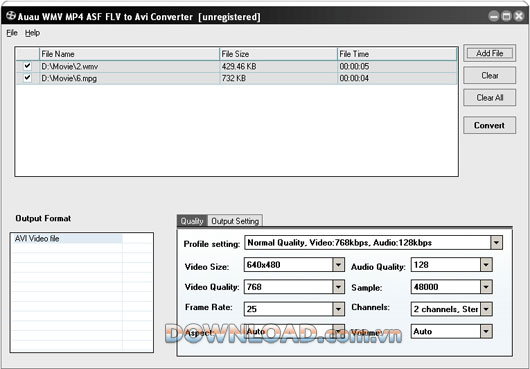Image resolution: width=530 pixels, height=369 pixels.
Task: Click the Clear button
Action: 489,75
